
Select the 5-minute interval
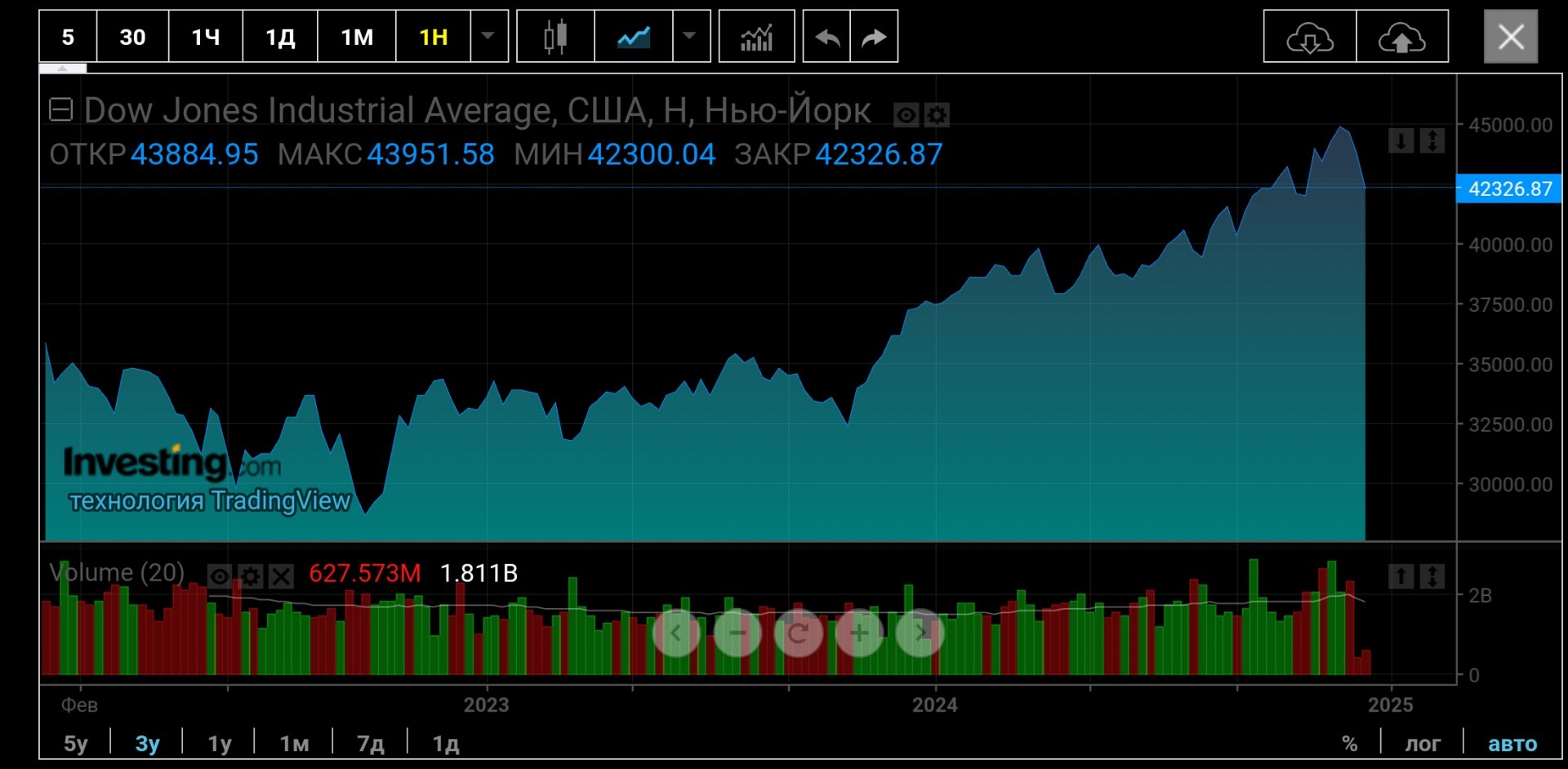coord(68,37)
